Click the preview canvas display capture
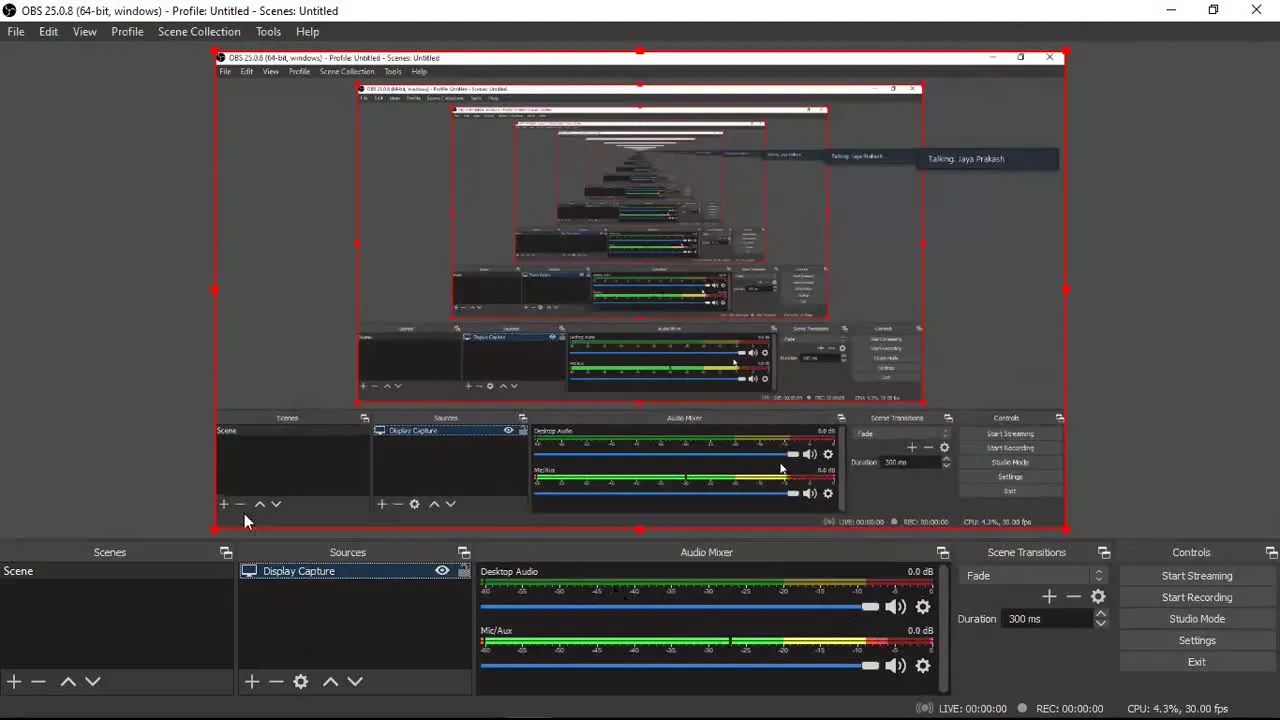Screen dimensions: 1280x720 coord(640,290)
